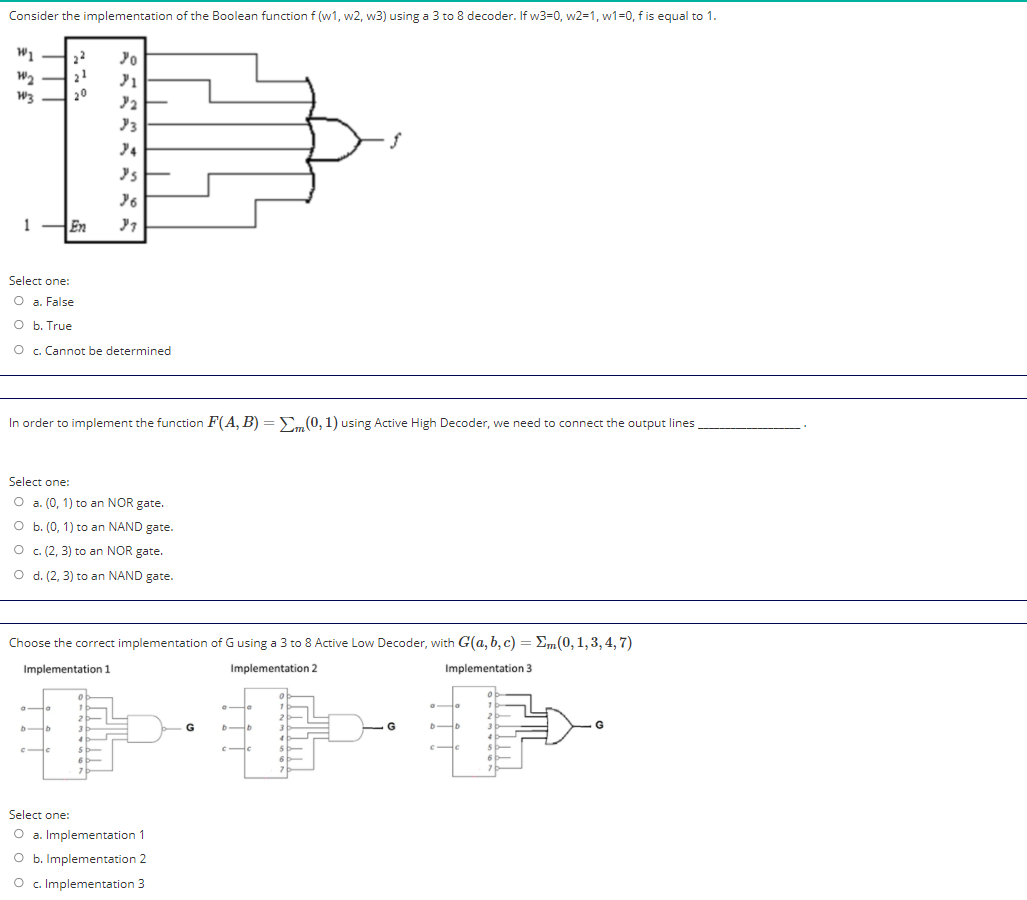This screenshot has width=1027, height=900.
Task: Click the G output of Implementation 2
Action: [x=391, y=728]
